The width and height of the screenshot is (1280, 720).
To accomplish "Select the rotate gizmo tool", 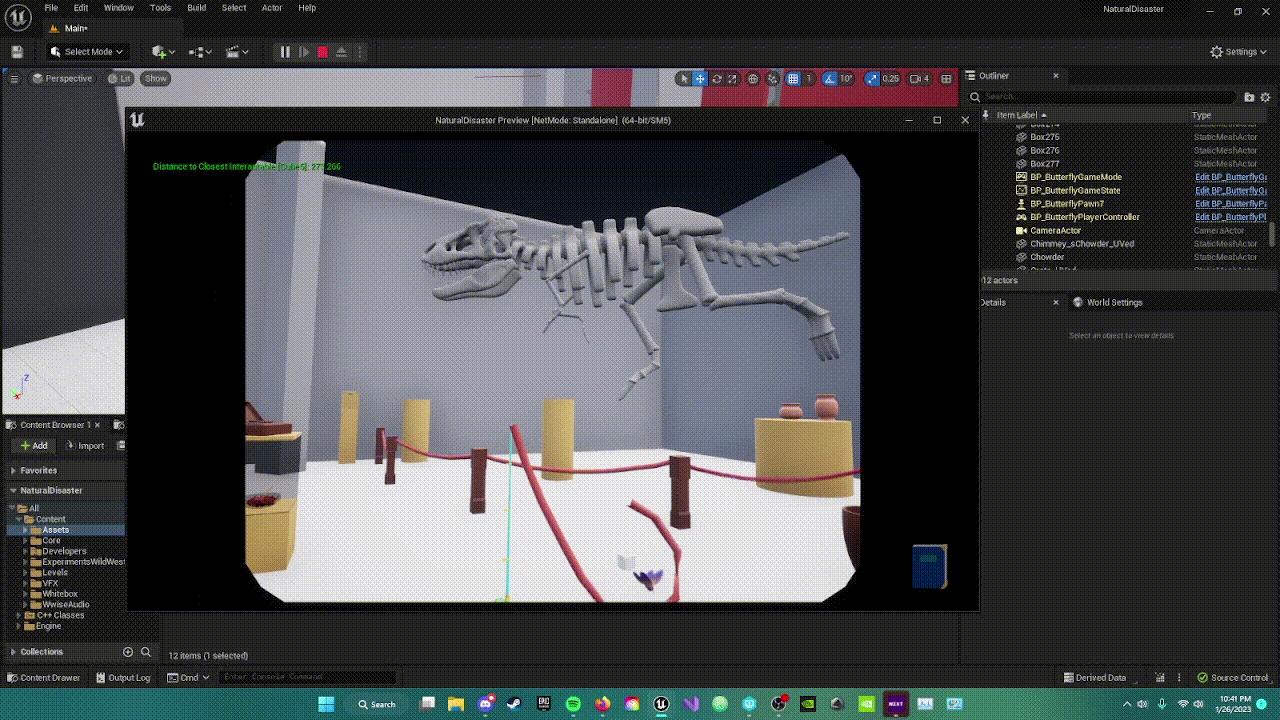I will [x=717, y=78].
